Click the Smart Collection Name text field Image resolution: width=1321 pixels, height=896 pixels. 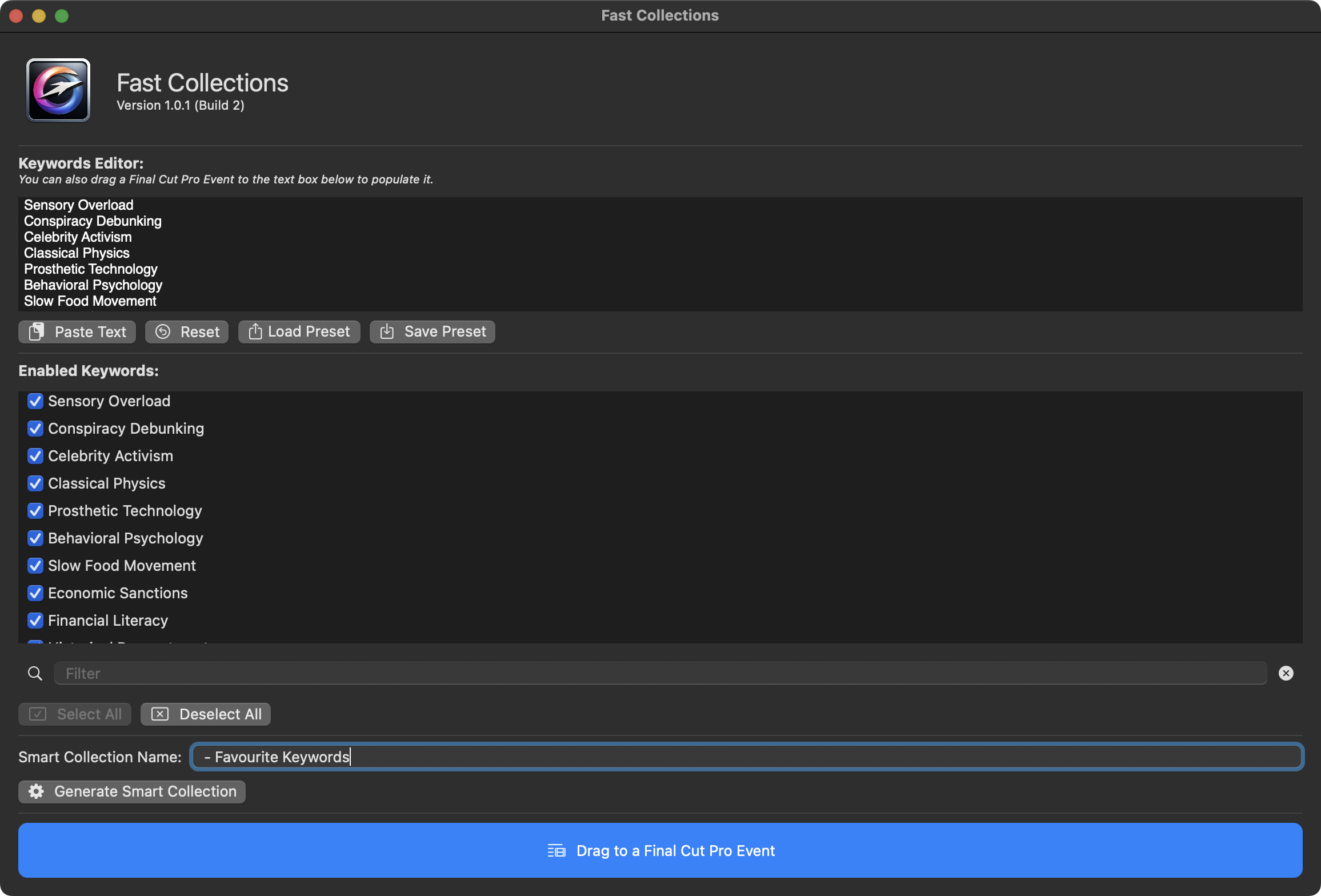tap(746, 757)
